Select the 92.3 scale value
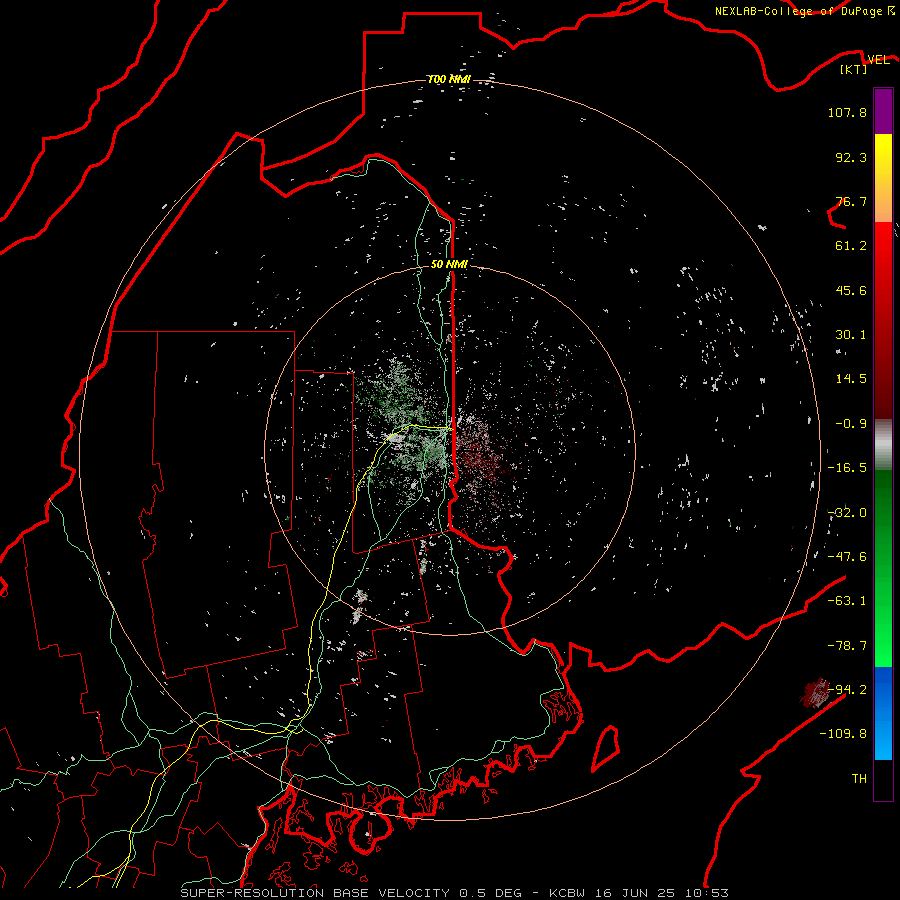Screen dimensions: 900x900 point(851,157)
